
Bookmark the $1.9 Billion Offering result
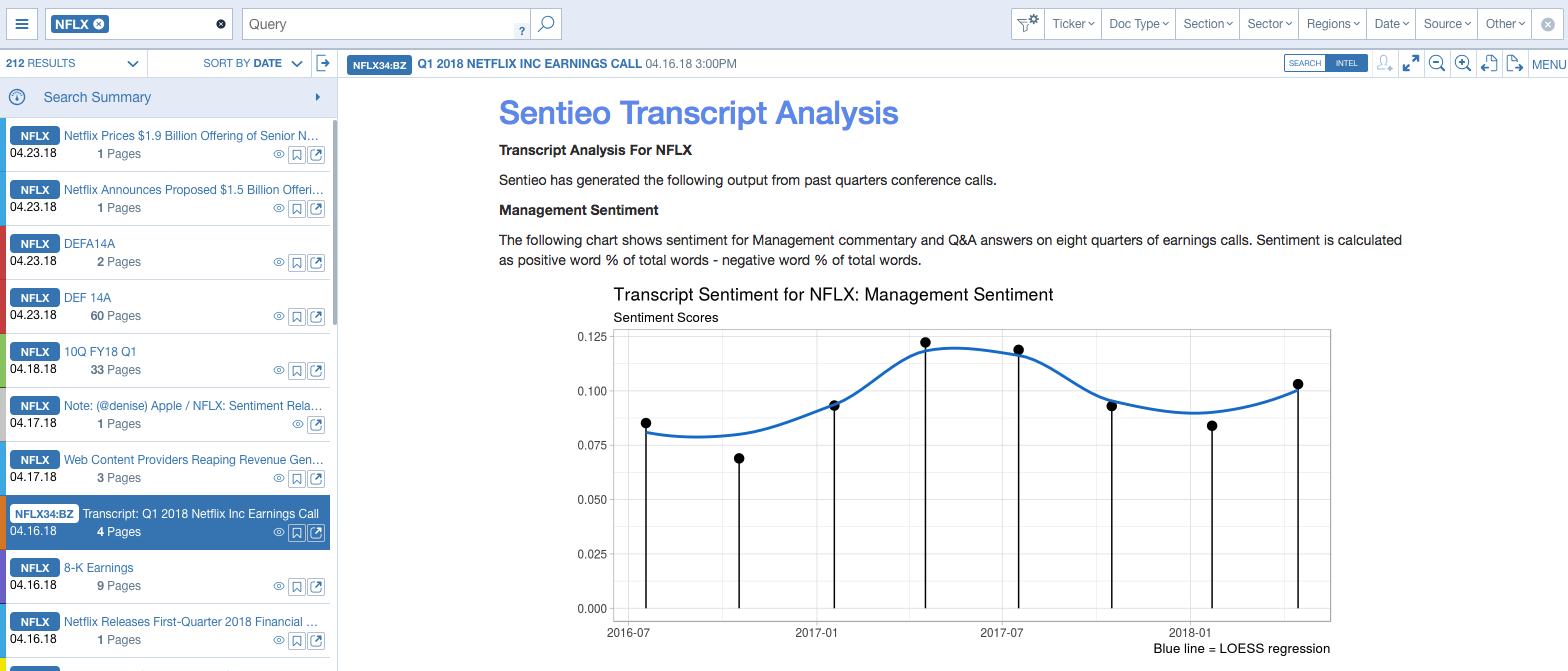tap(297, 154)
